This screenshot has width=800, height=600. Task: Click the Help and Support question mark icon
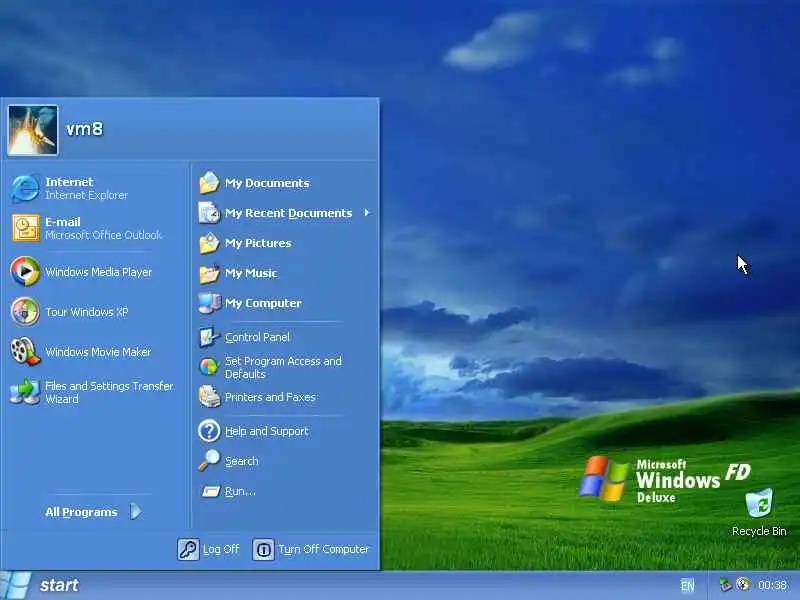[209, 431]
